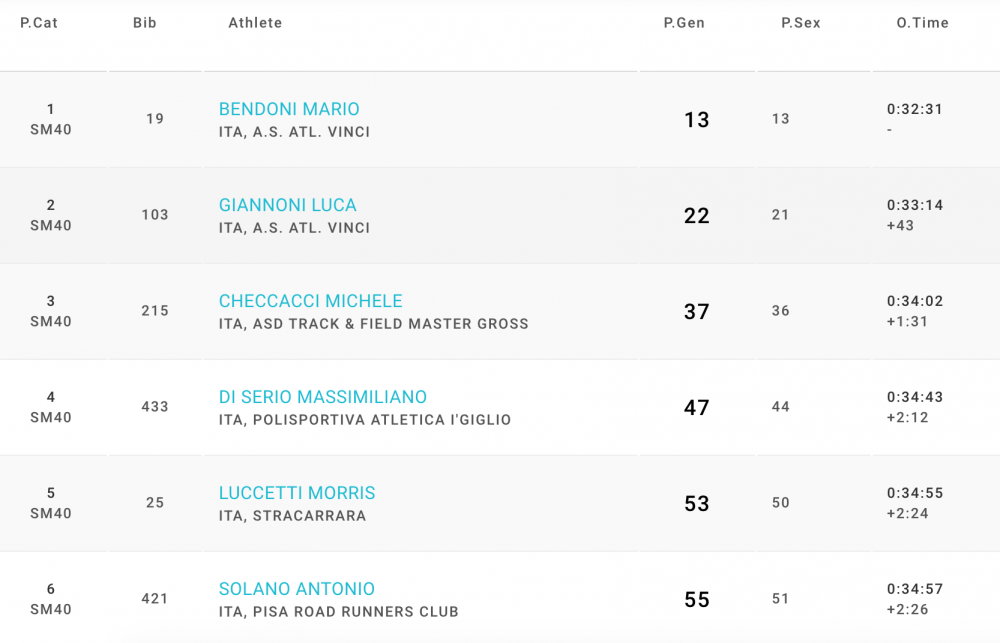Select time 0:34:55 in Luccetti row
The height and width of the screenshot is (643, 1000).
click(x=915, y=493)
